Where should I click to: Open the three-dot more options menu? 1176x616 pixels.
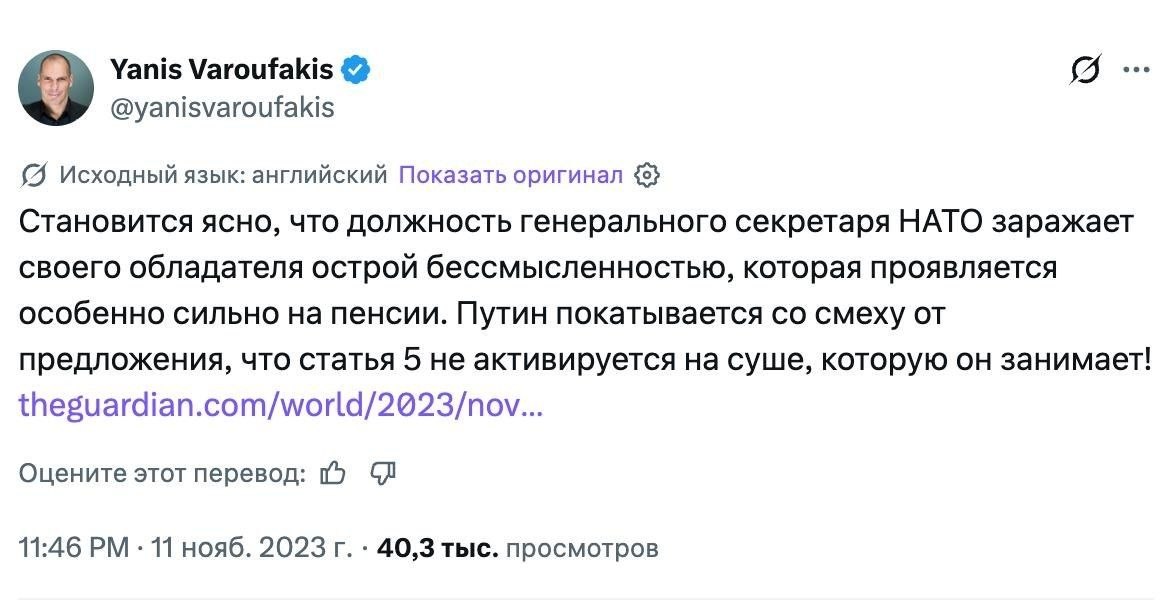[x=1137, y=70]
